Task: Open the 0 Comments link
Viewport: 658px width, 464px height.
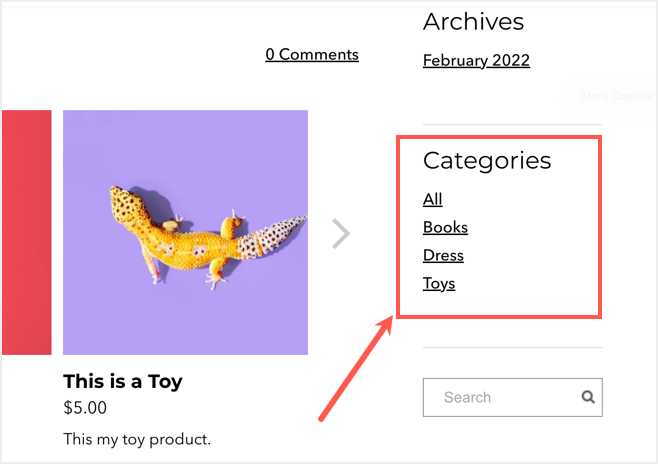Action: tap(312, 54)
